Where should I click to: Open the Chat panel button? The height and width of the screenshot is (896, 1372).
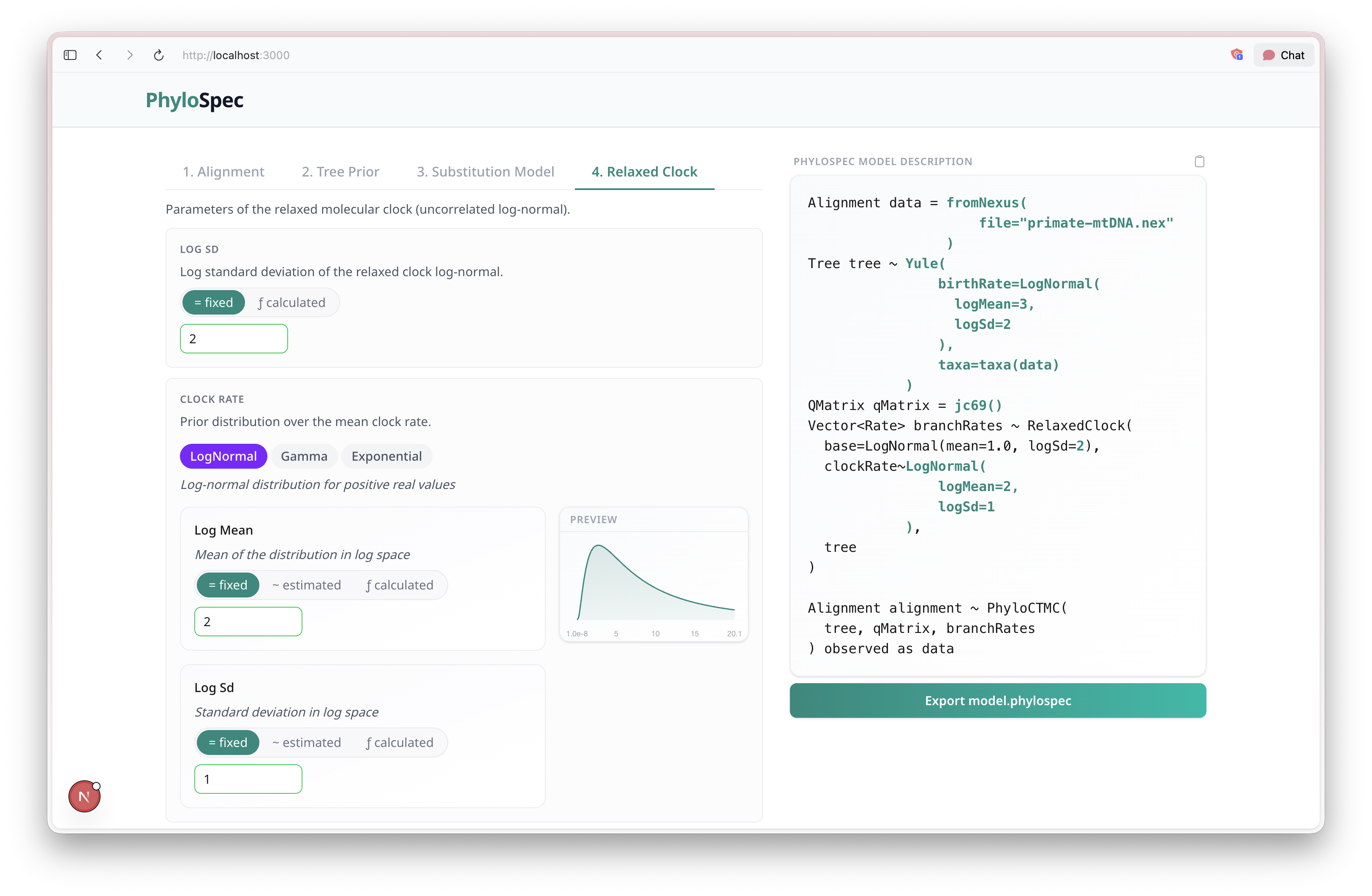pyautogui.click(x=1283, y=55)
